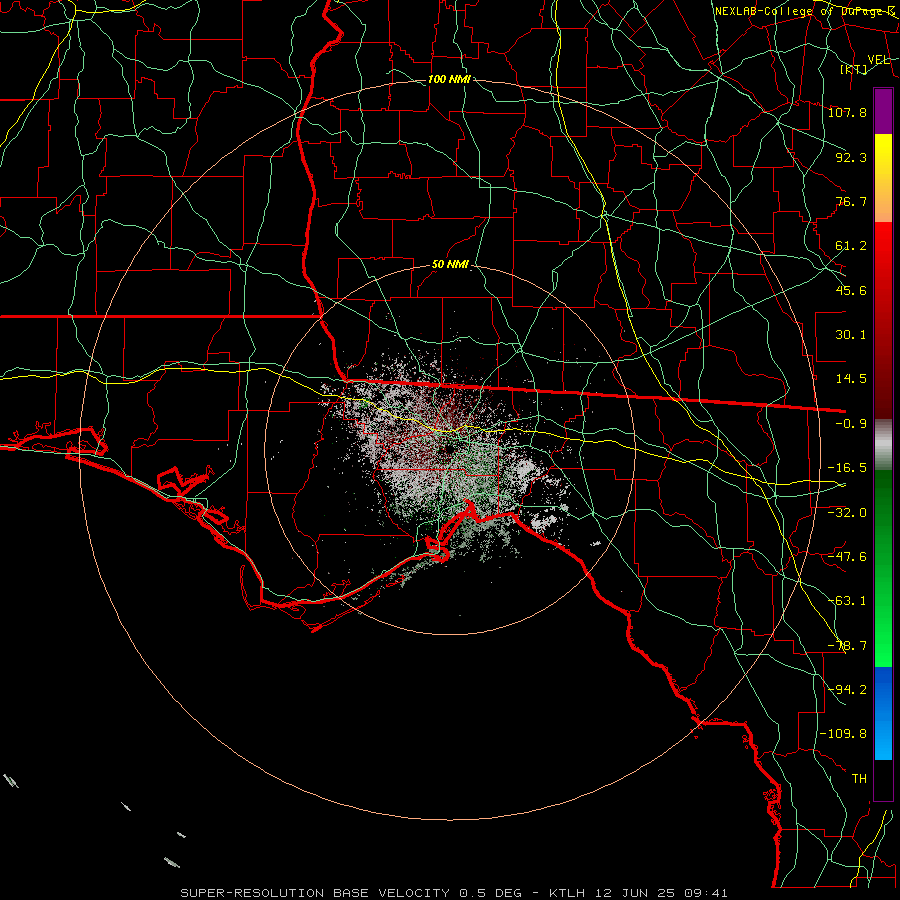
Task: Click the 30.1 velocity scale value
Action: pyautogui.click(x=851, y=335)
